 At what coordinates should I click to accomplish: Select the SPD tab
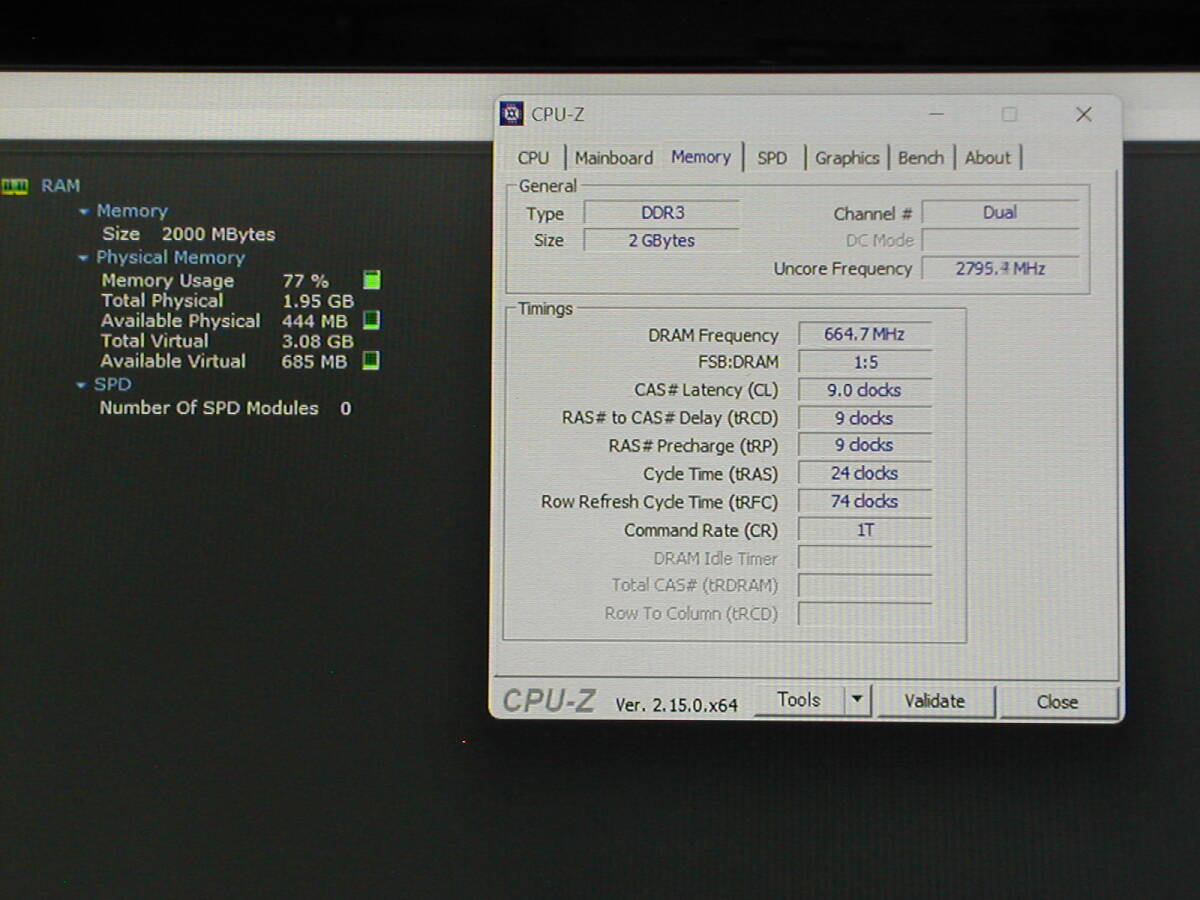pyautogui.click(x=772, y=158)
